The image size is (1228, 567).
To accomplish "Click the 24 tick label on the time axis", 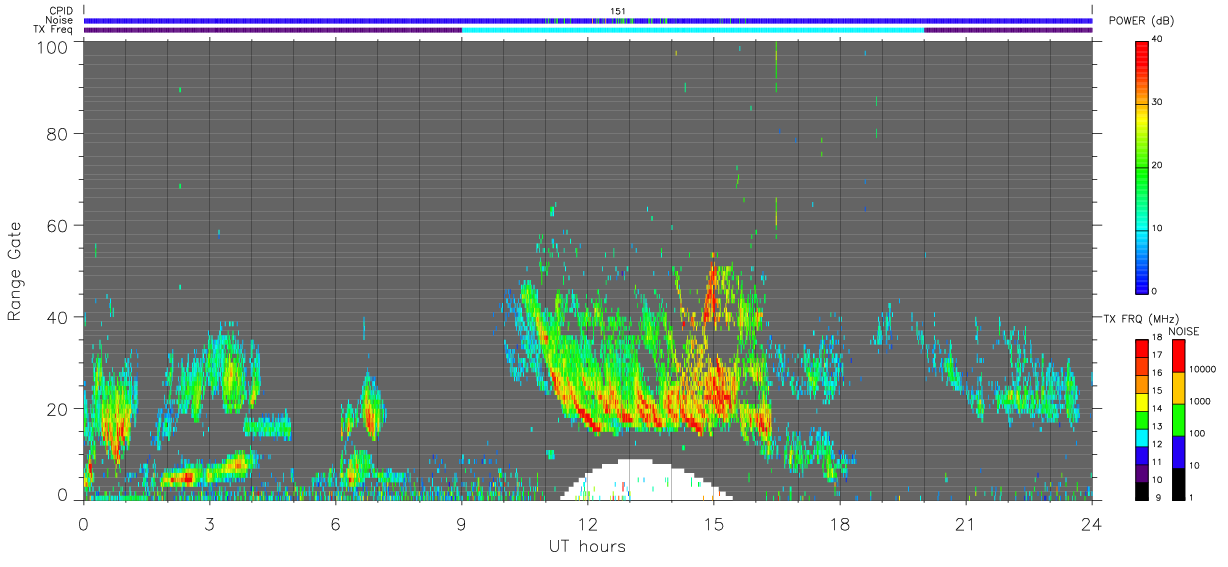I will [1092, 523].
